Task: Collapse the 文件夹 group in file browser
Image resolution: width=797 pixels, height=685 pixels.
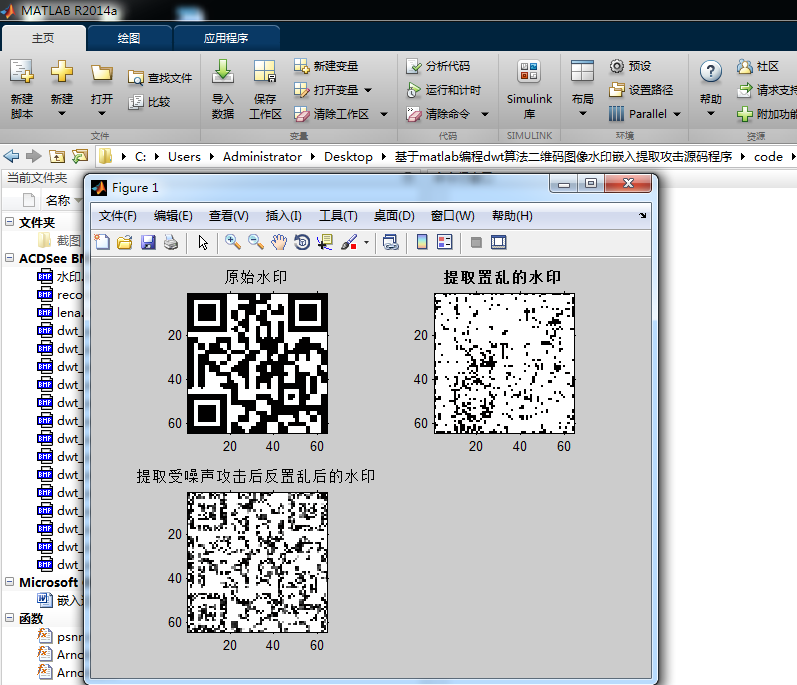Action: [9, 222]
